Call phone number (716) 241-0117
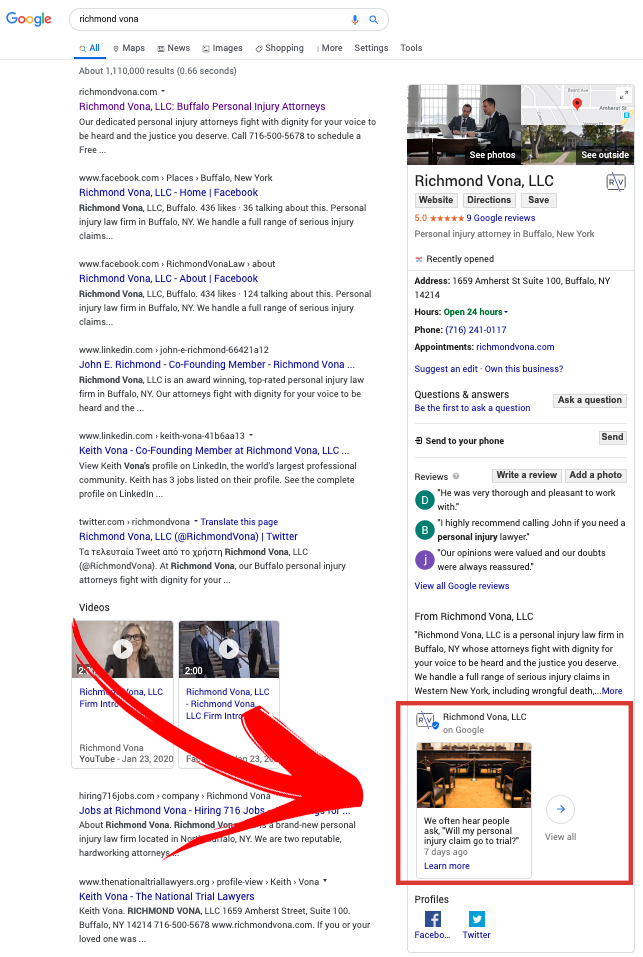This screenshot has height=957, width=643. 476,330
